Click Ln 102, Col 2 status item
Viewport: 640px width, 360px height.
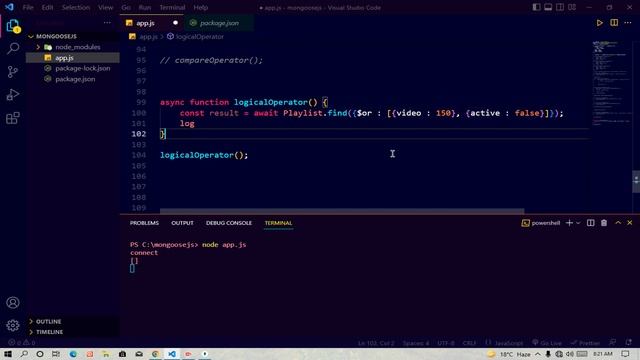click(x=376, y=343)
